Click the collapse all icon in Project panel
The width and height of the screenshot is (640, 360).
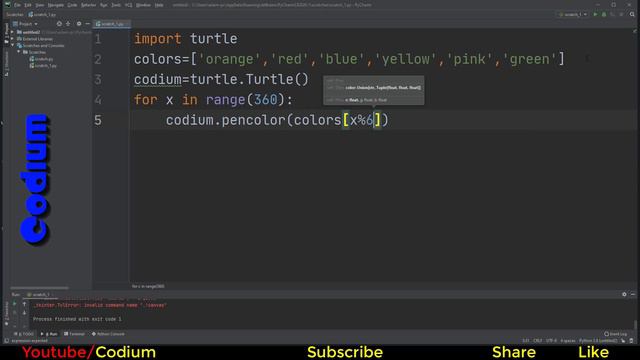(68, 24)
